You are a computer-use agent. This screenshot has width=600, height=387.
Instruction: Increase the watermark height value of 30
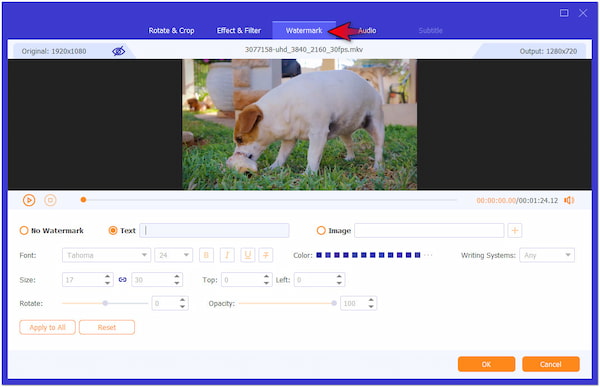(x=177, y=276)
